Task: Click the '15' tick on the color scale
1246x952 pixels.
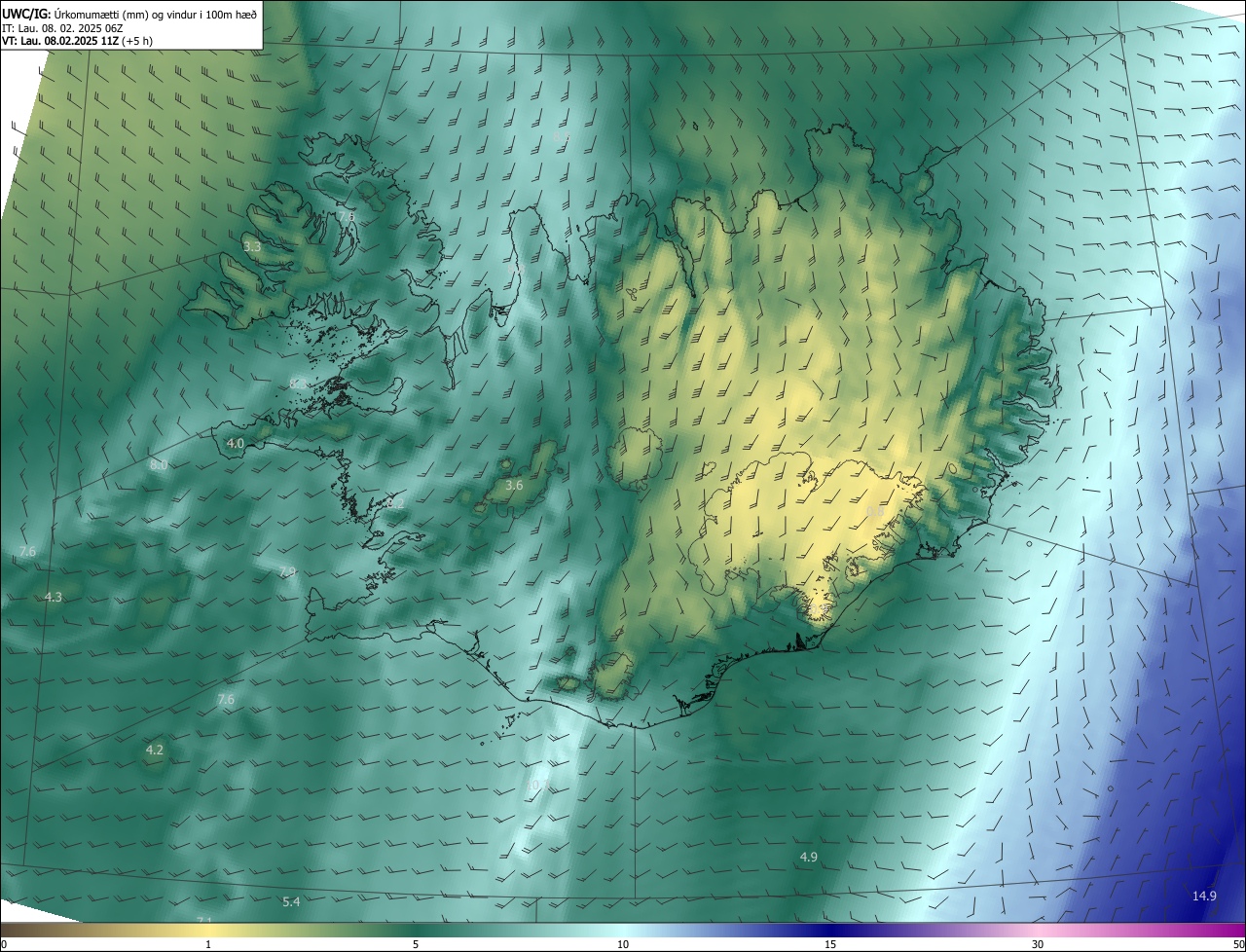Action: coord(830,945)
